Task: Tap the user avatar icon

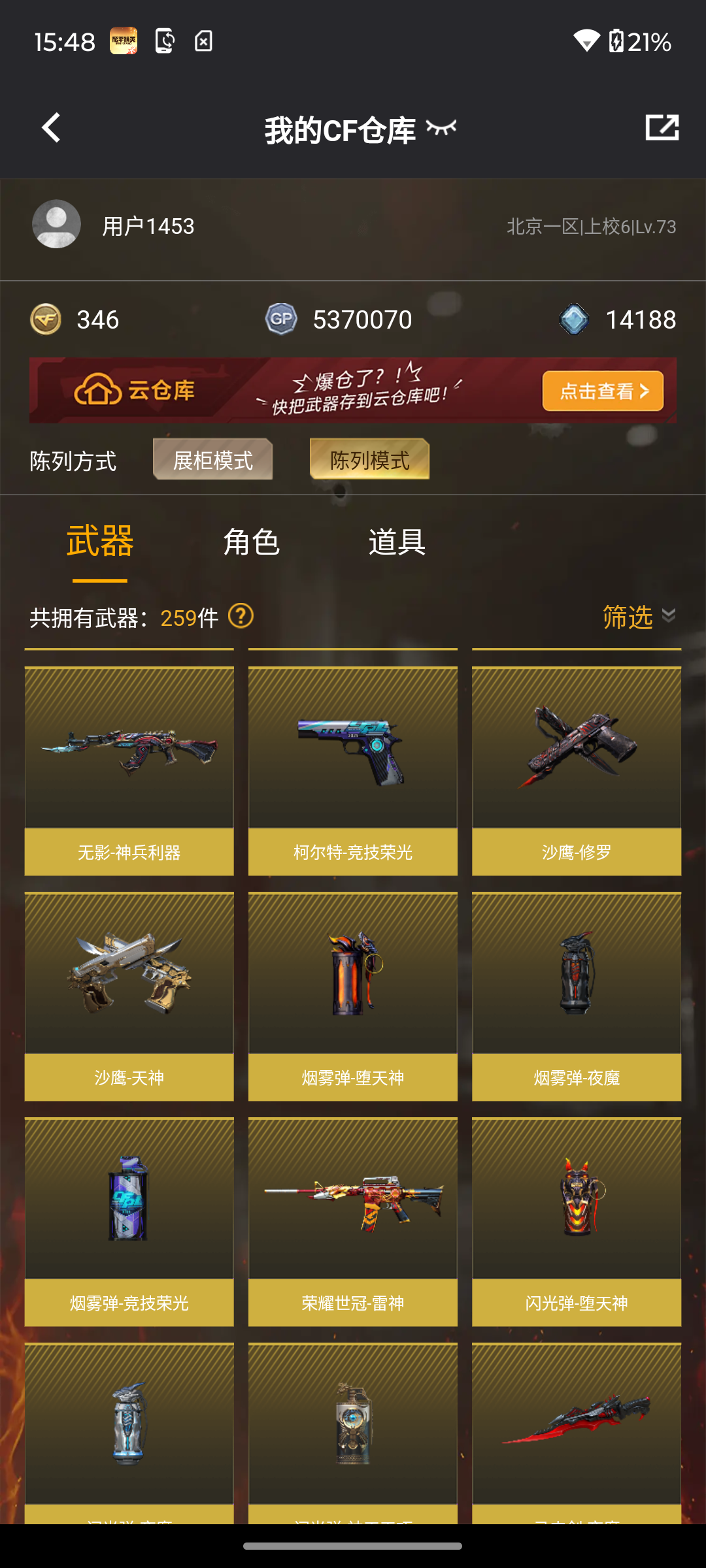Action: point(56,224)
